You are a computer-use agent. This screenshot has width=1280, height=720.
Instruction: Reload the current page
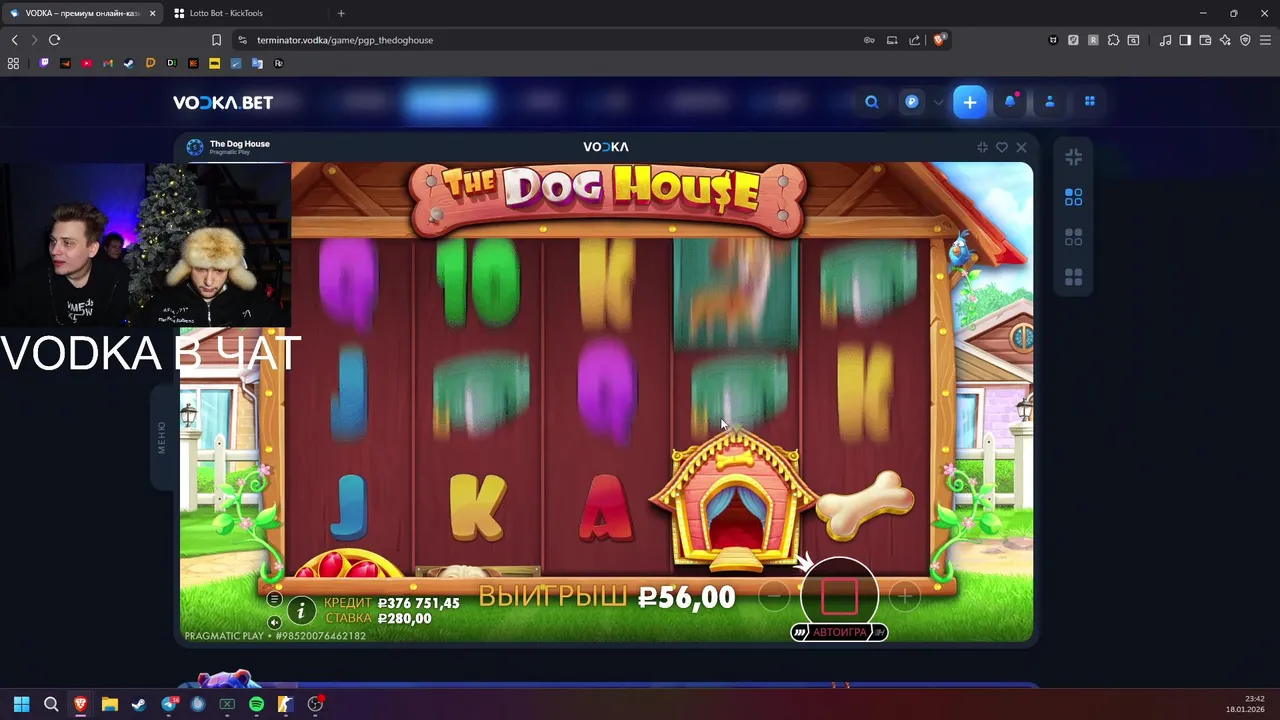pos(54,40)
